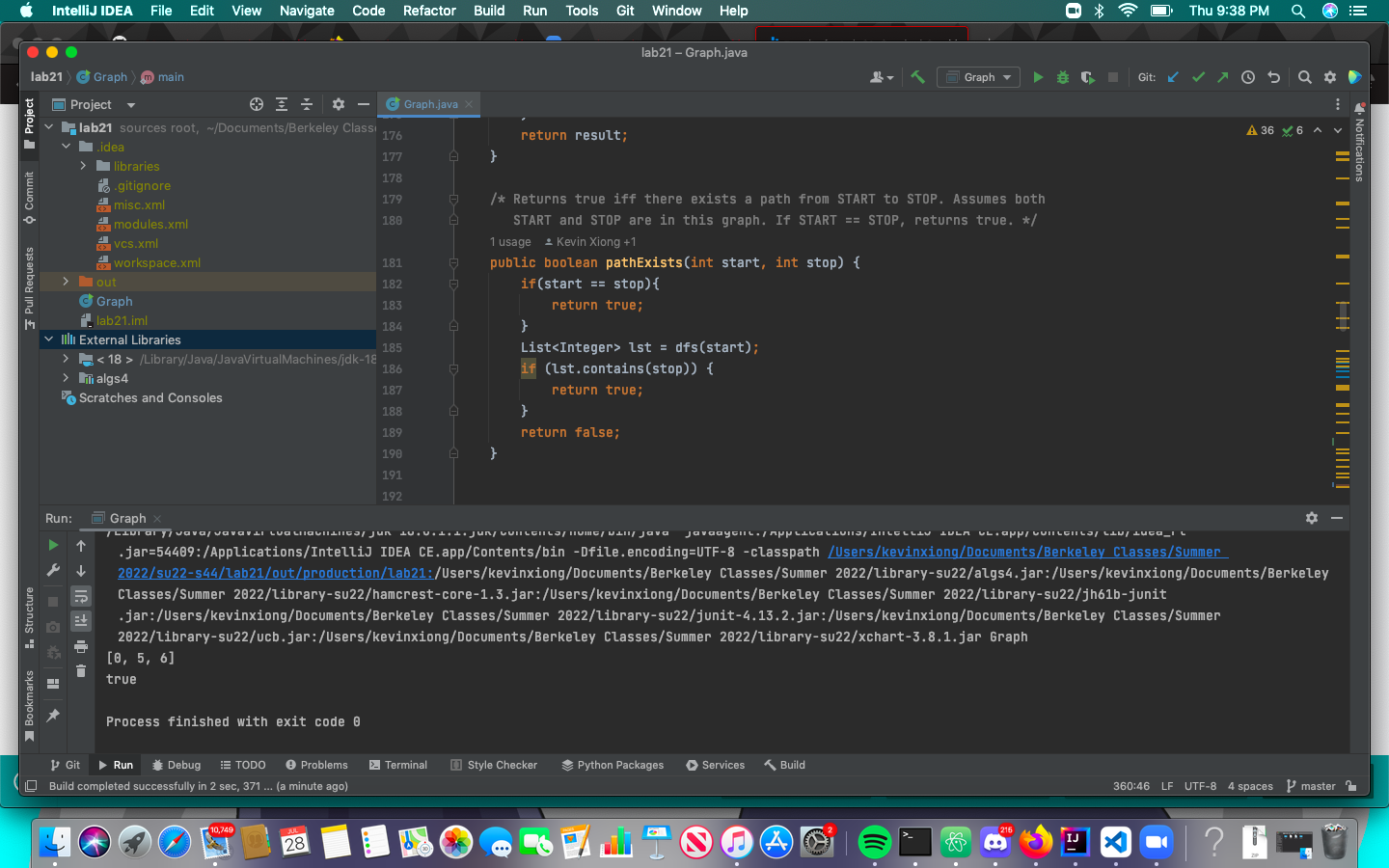Build the project with the hammer icon

pyautogui.click(x=918, y=77)
